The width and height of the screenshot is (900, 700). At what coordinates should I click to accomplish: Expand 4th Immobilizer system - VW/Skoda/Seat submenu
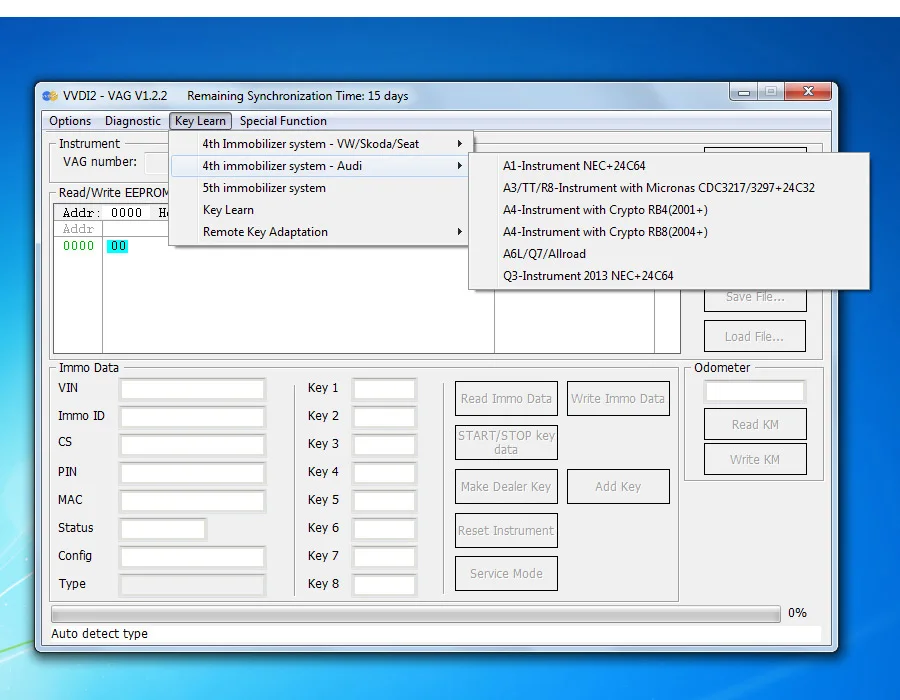click(320, 144)
